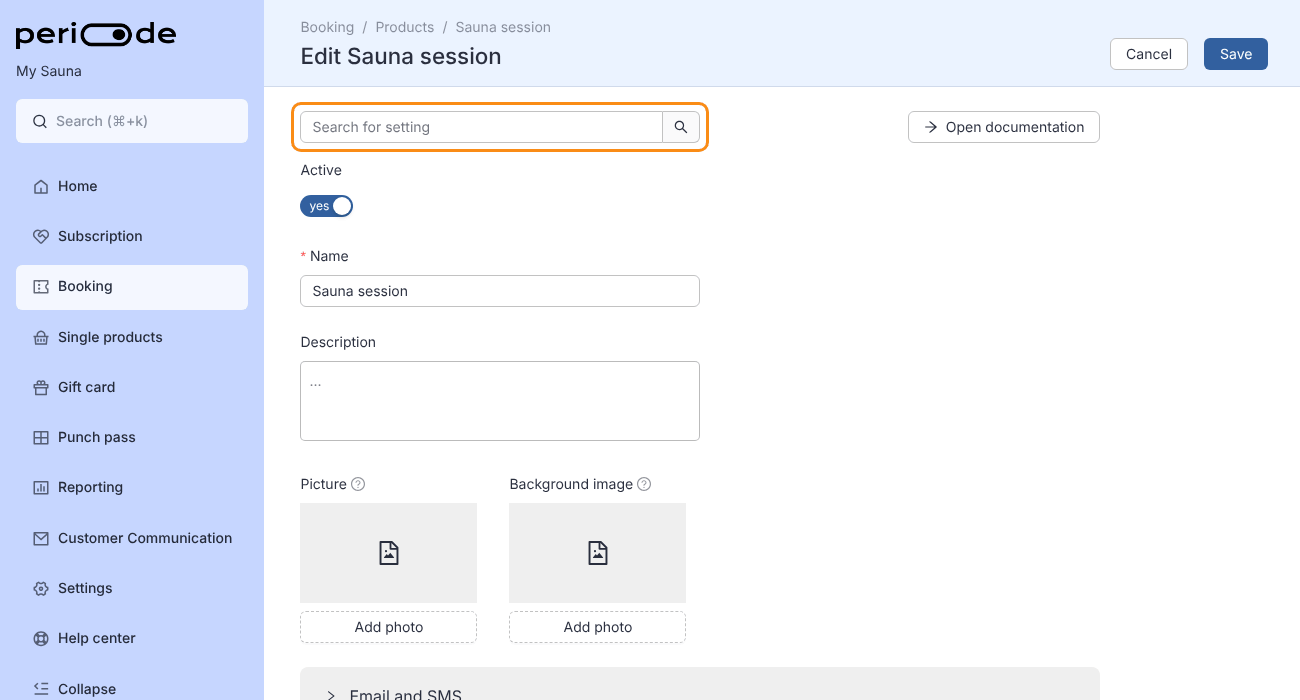This screenshot has height=700, width=1300.
Task: Click Add photo under Background image
Action: pos(598,627)
